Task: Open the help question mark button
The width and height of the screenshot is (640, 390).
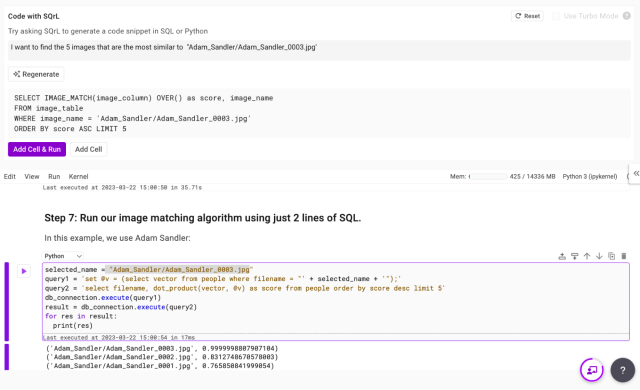Action: [622, 370]
